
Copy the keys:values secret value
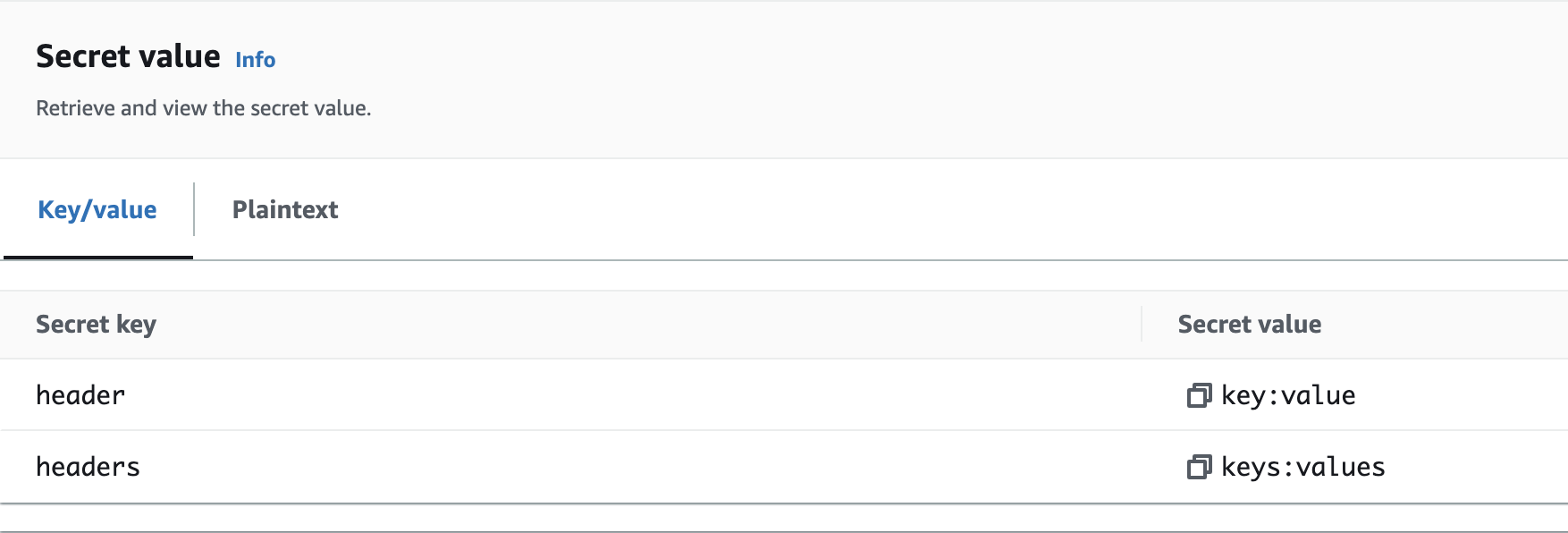pyautogui.click(x=1198, y=467)
